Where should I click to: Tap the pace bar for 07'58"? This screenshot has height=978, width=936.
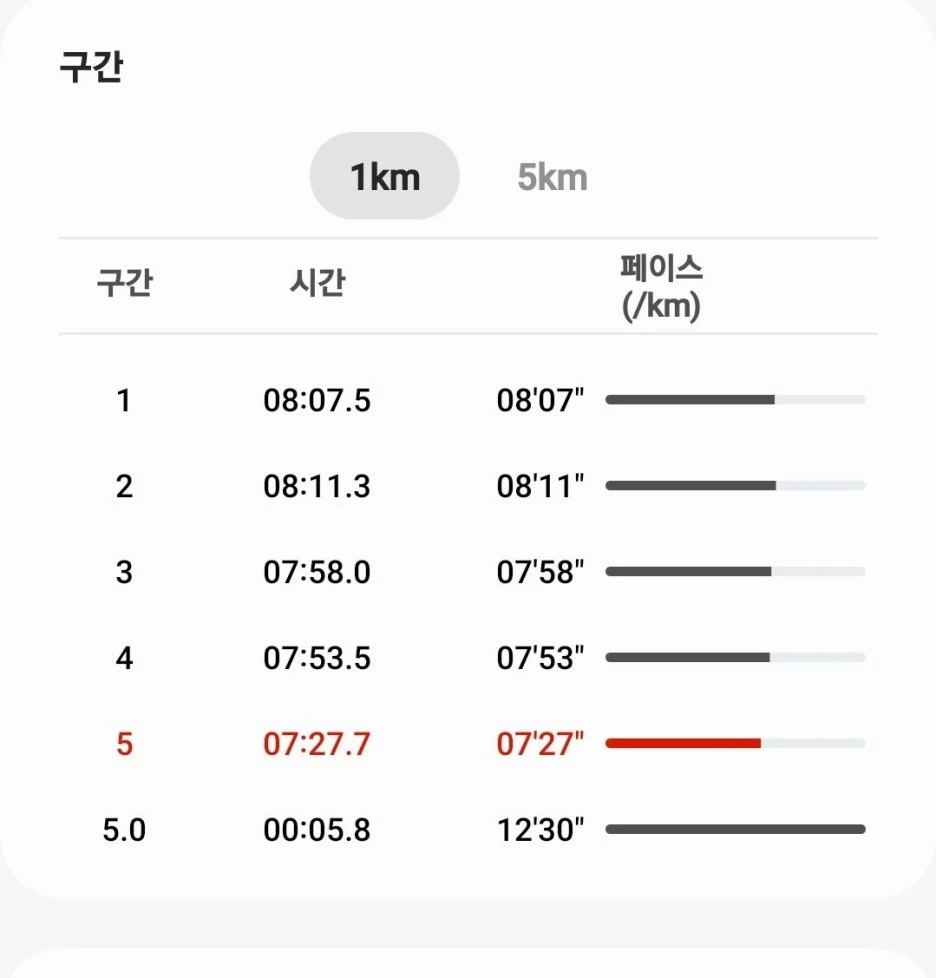(x=735, y=572)
